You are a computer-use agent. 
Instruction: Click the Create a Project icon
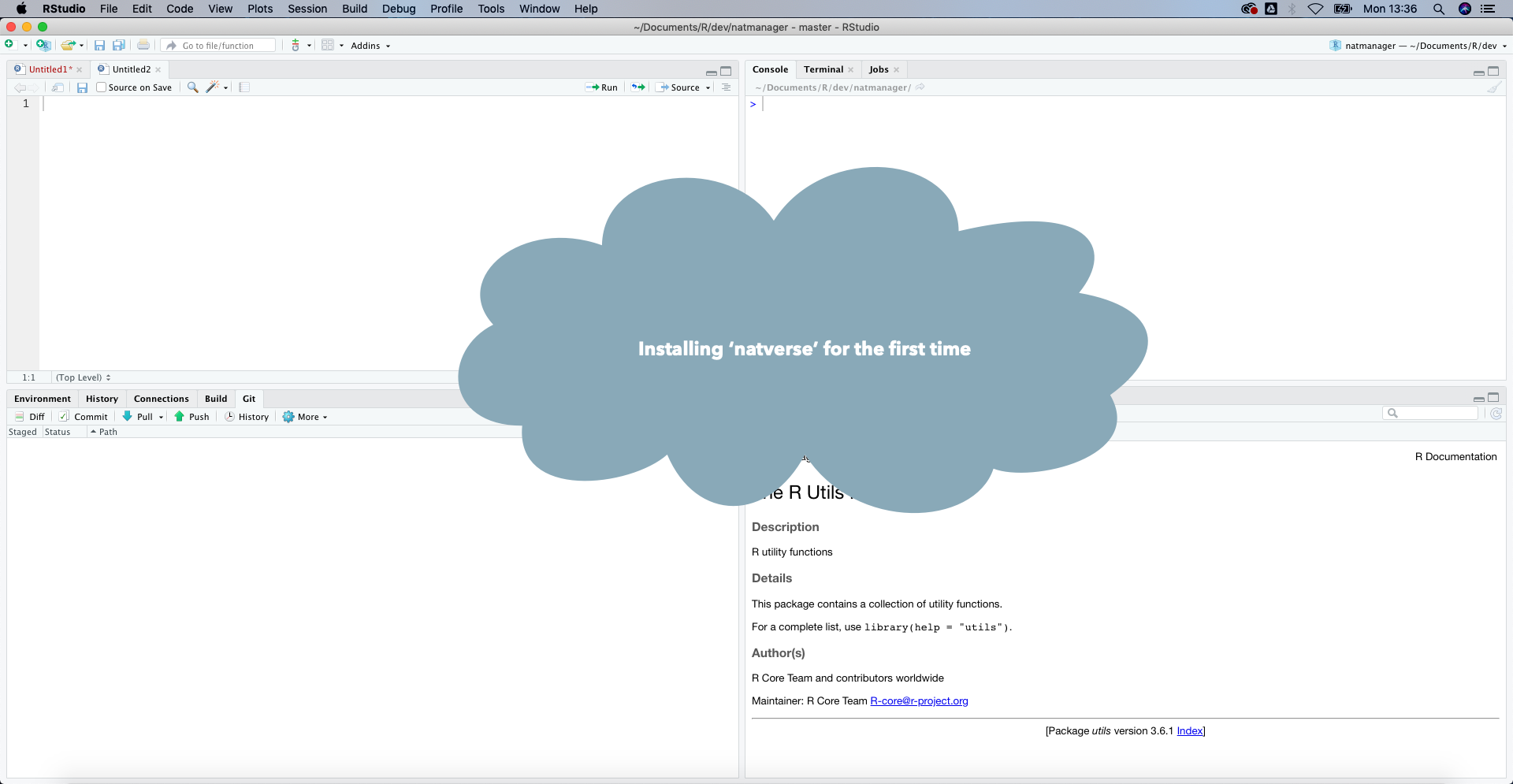43,45
